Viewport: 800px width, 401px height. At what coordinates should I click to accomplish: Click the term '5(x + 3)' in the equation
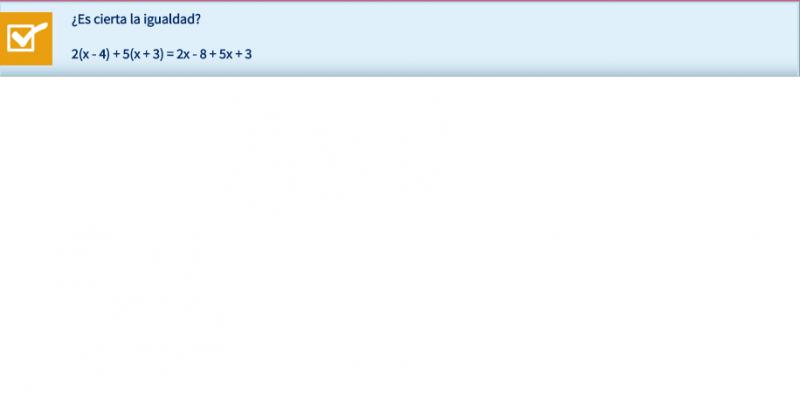click(143, 54)
